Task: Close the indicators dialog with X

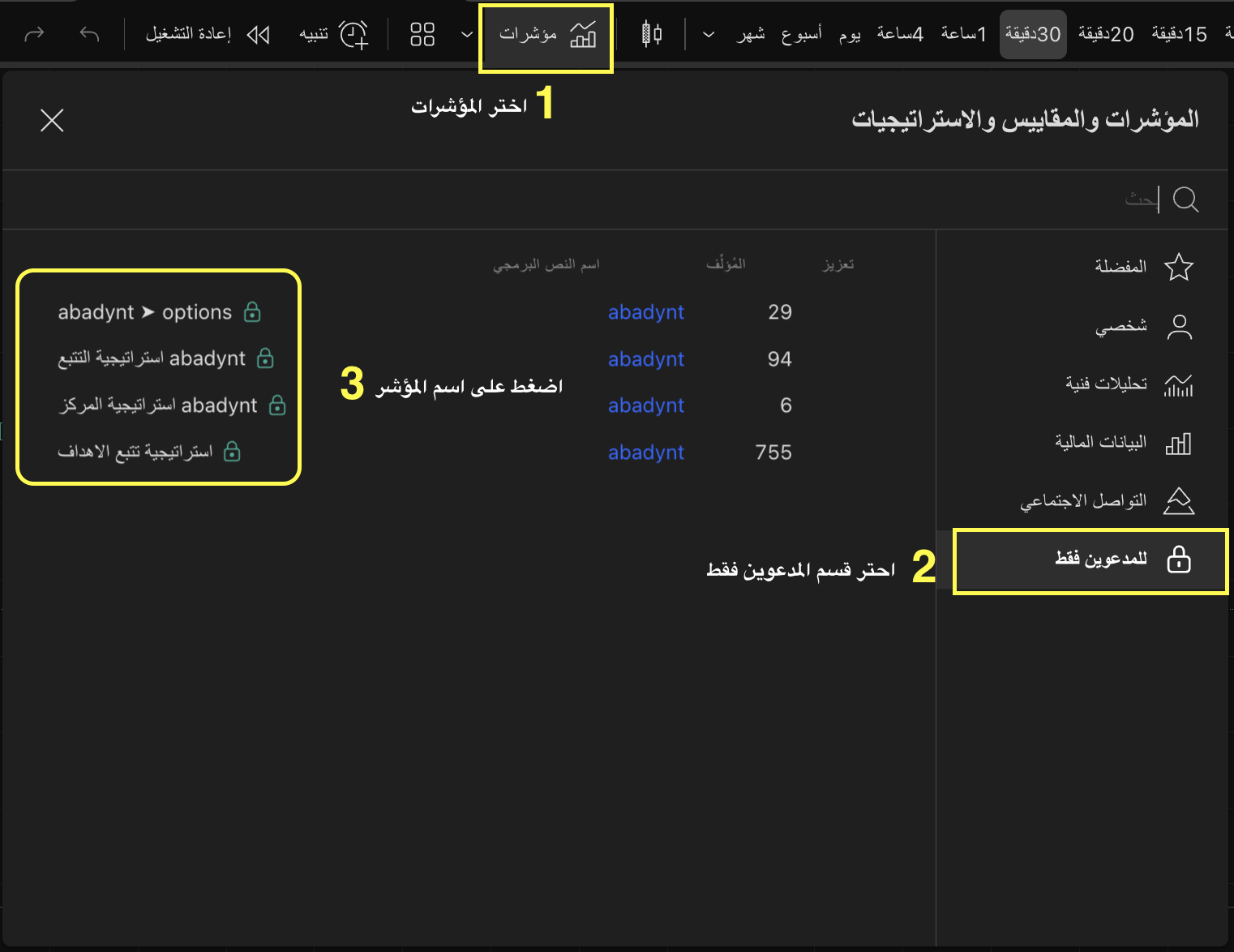Action: coord(52,120)
